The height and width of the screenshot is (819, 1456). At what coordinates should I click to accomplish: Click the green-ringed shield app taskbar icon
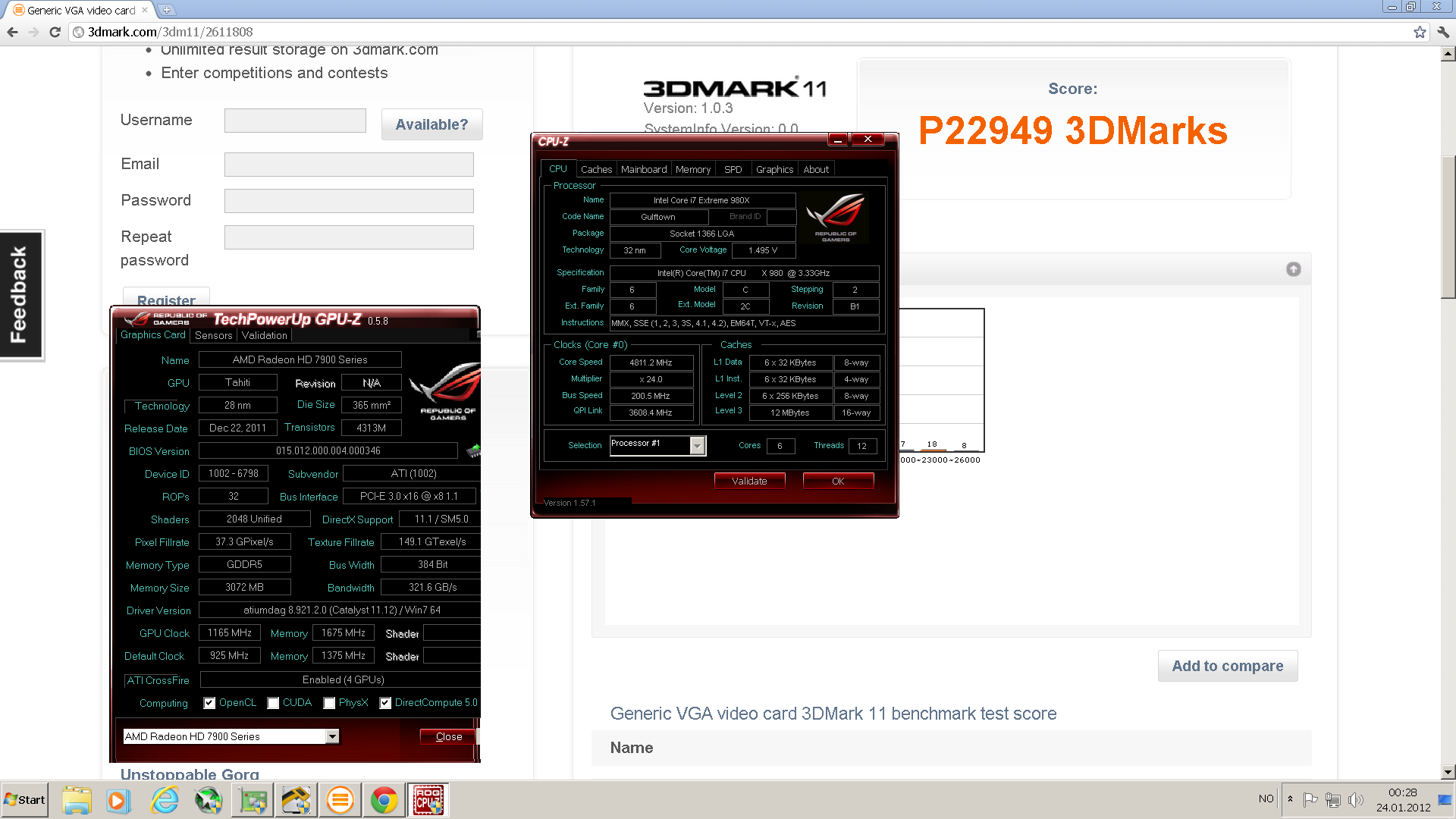pos(208,800)
